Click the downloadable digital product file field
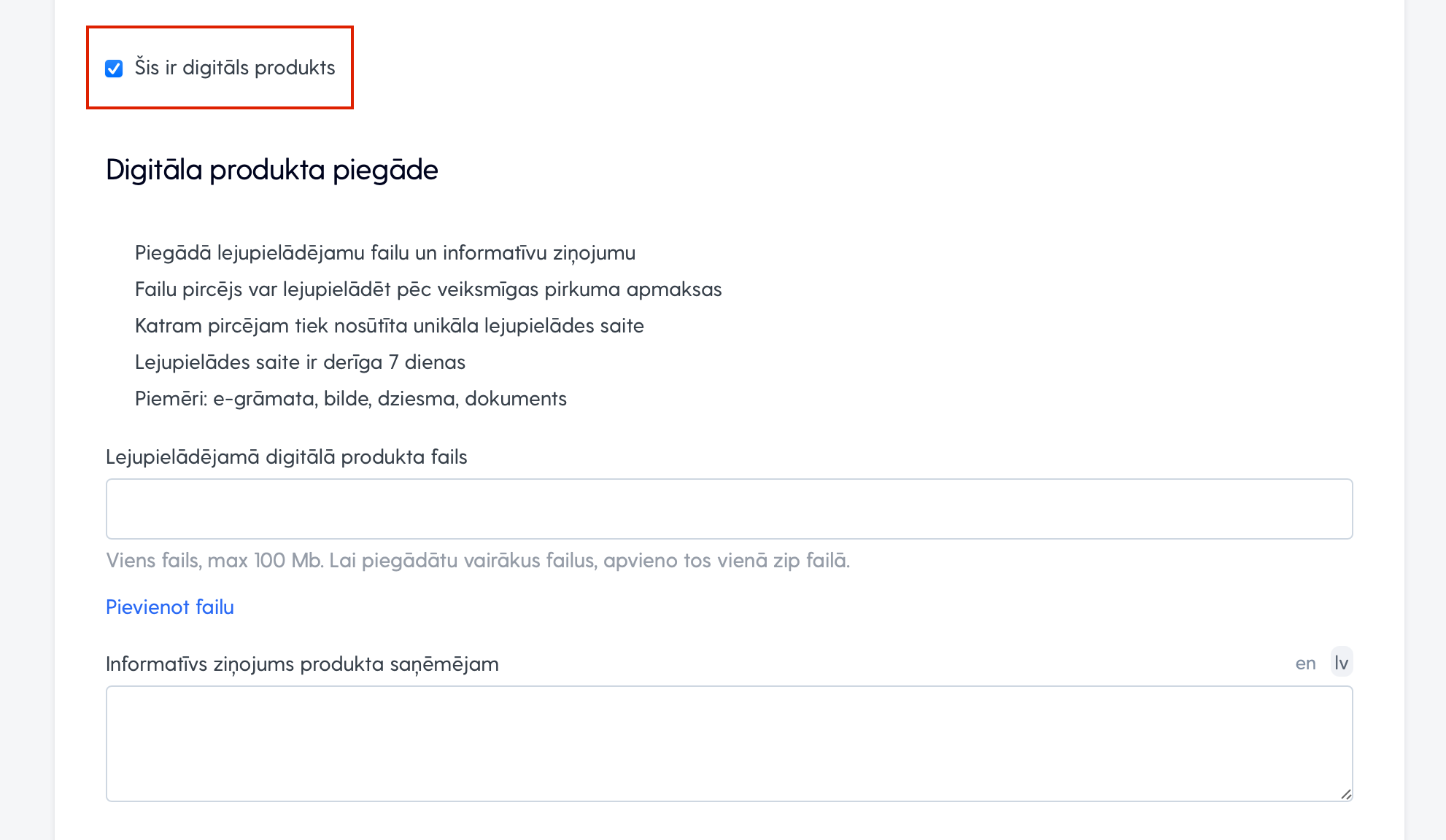The image size is (1446, 840). pyautogui.click(x=729, y=509)
